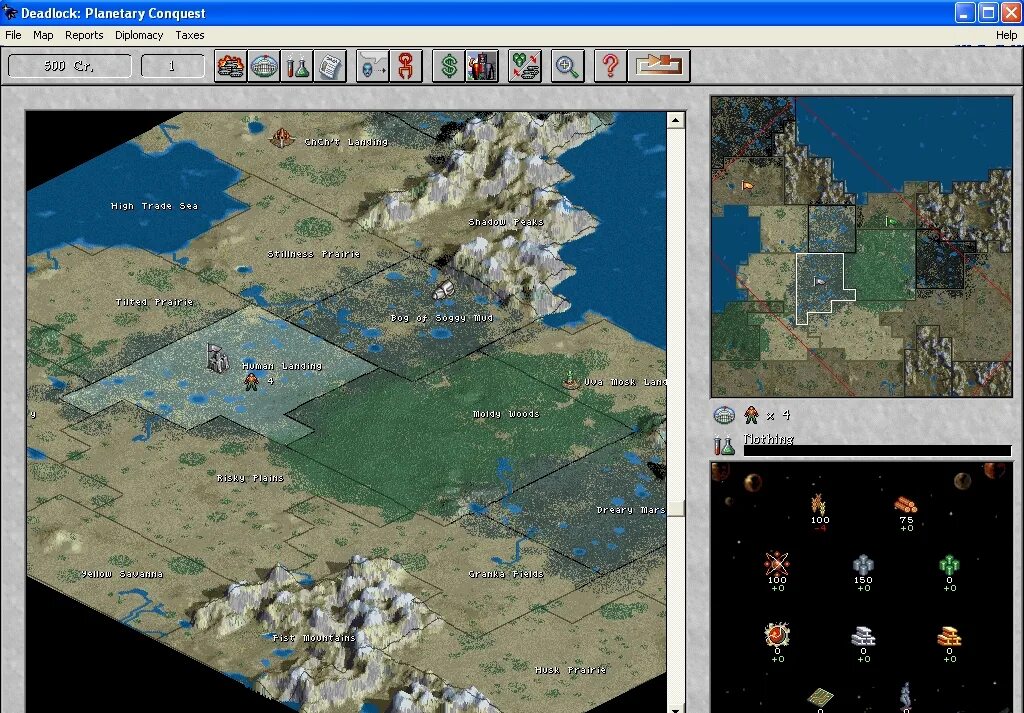Image resolution: width=1024 pixels, height=713 pixels.
Task: Click the Uva Mosk Landing colony icon
Action: pyautogui.click(x=571, y=380)
